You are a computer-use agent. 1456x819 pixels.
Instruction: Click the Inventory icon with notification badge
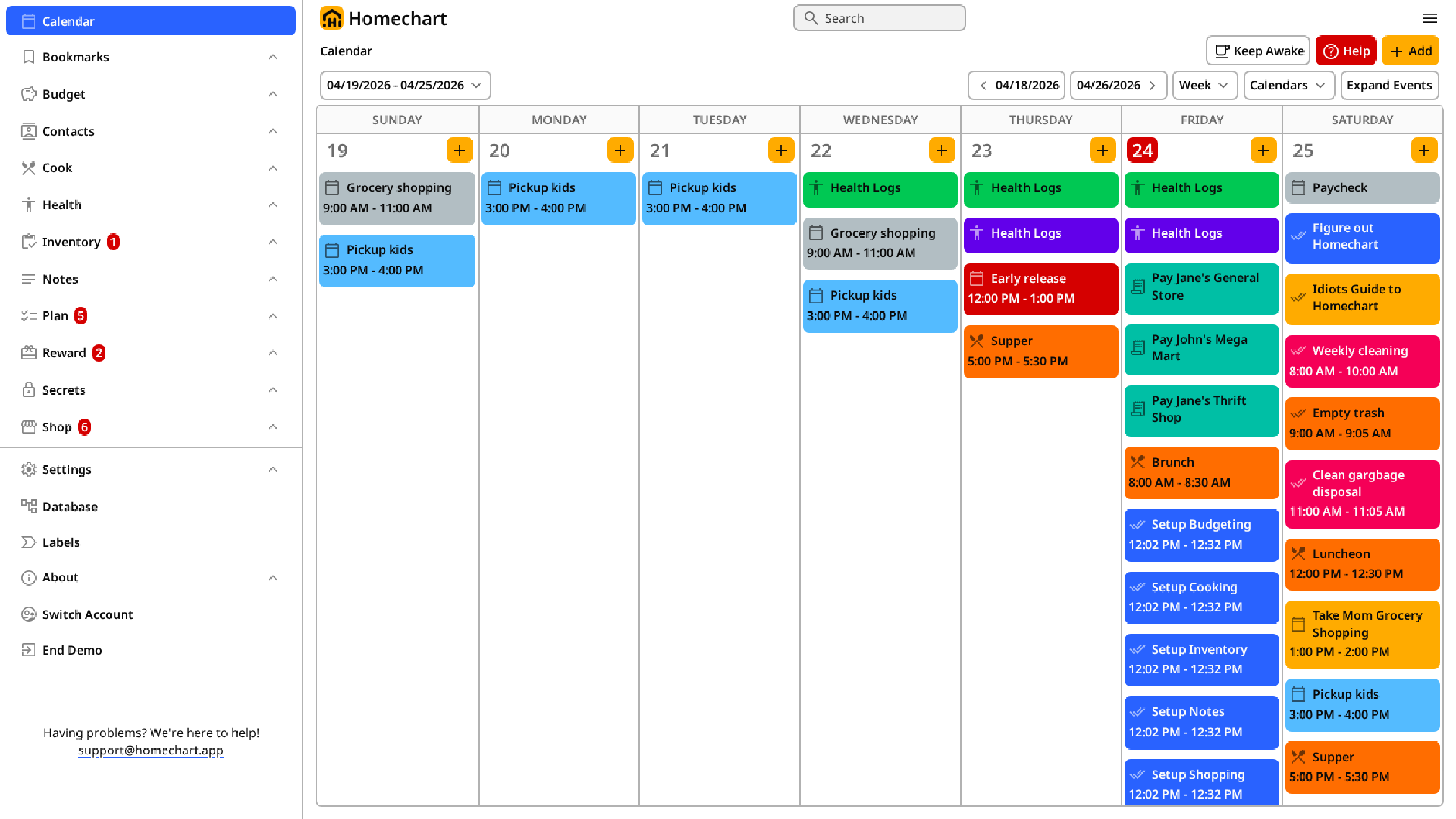28,242
